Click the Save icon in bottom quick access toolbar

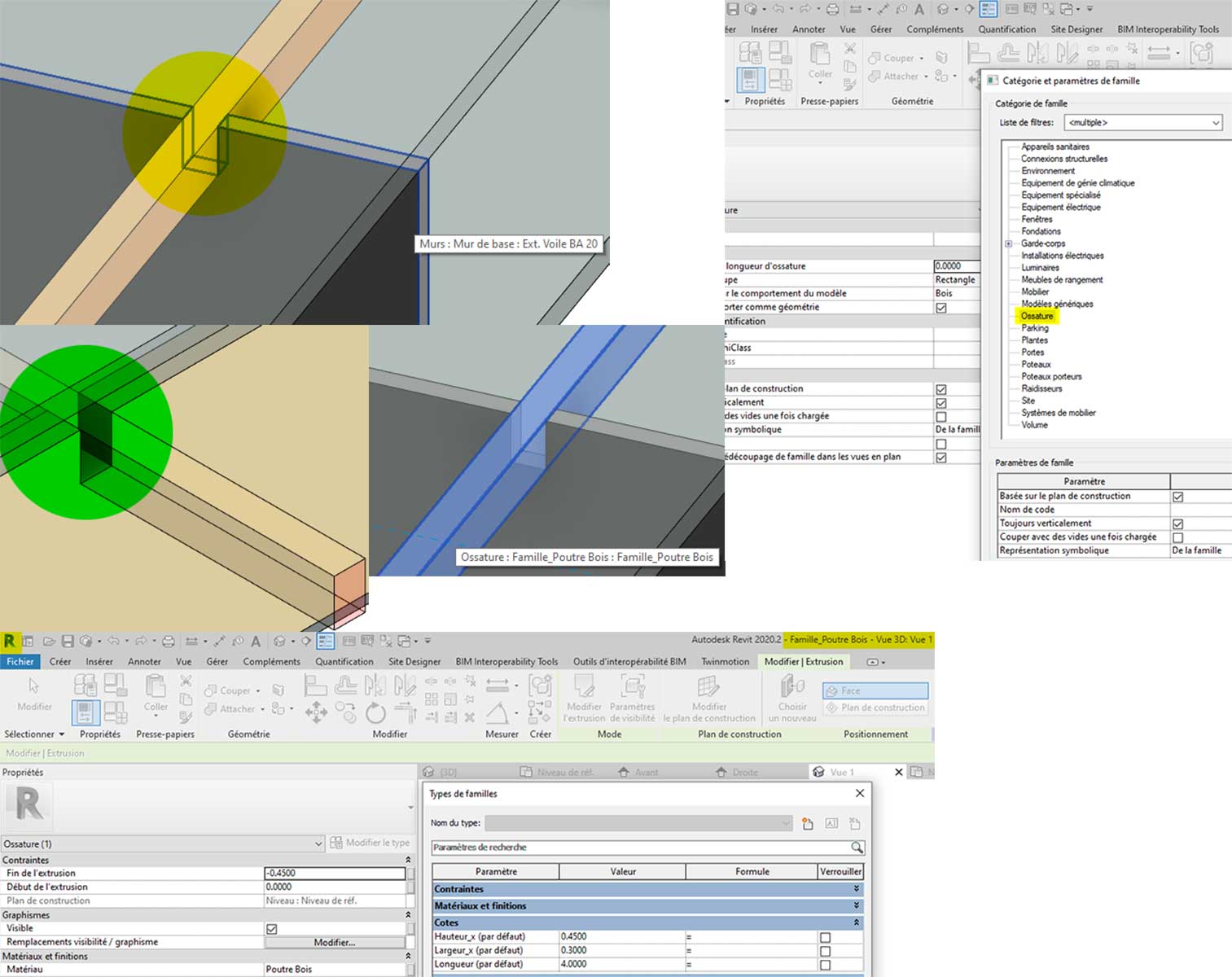[x=68, y=642]
